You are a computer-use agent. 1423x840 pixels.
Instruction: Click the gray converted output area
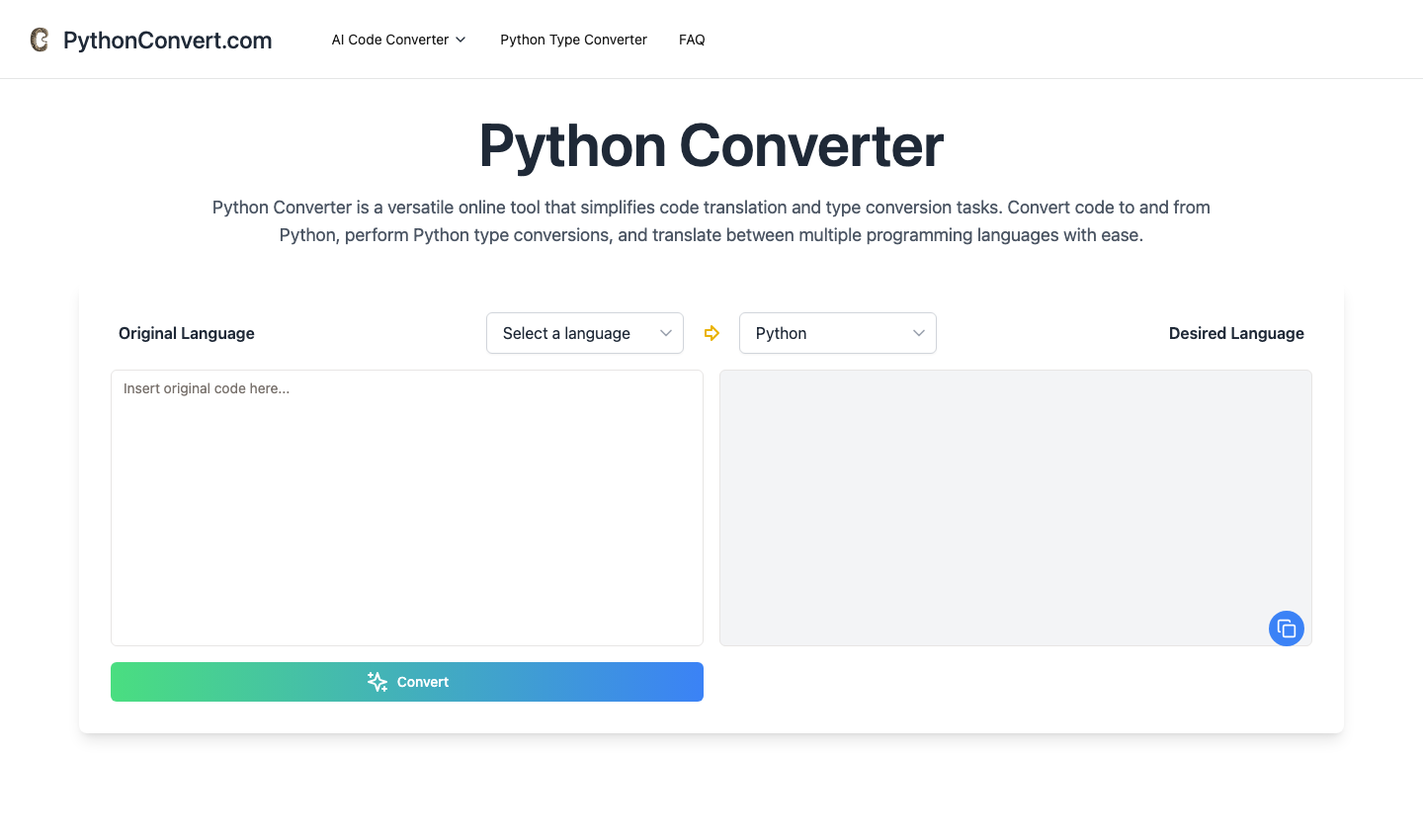point(1016,508)
